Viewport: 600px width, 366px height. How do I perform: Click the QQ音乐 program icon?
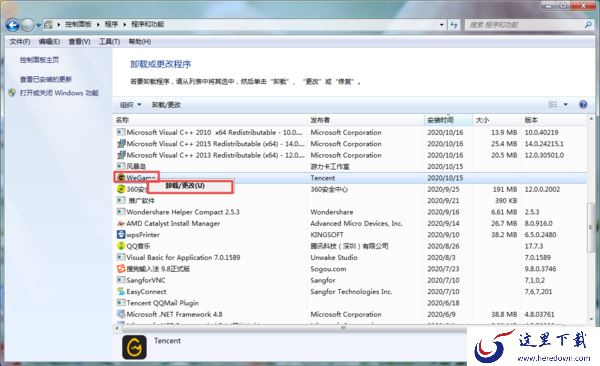[x=121, y=246]
